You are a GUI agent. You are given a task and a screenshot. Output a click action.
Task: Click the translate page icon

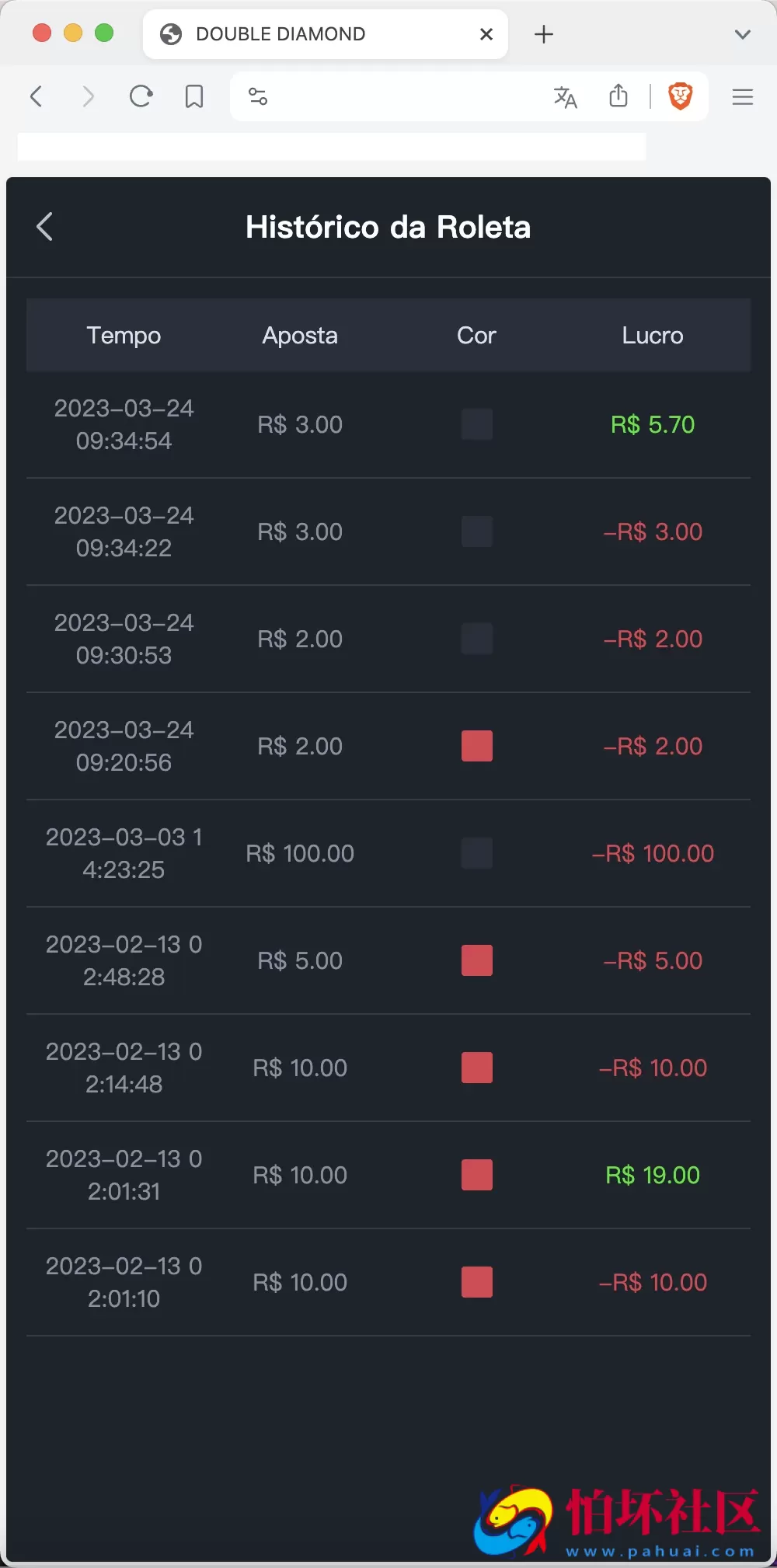click(x=565, y=97)
